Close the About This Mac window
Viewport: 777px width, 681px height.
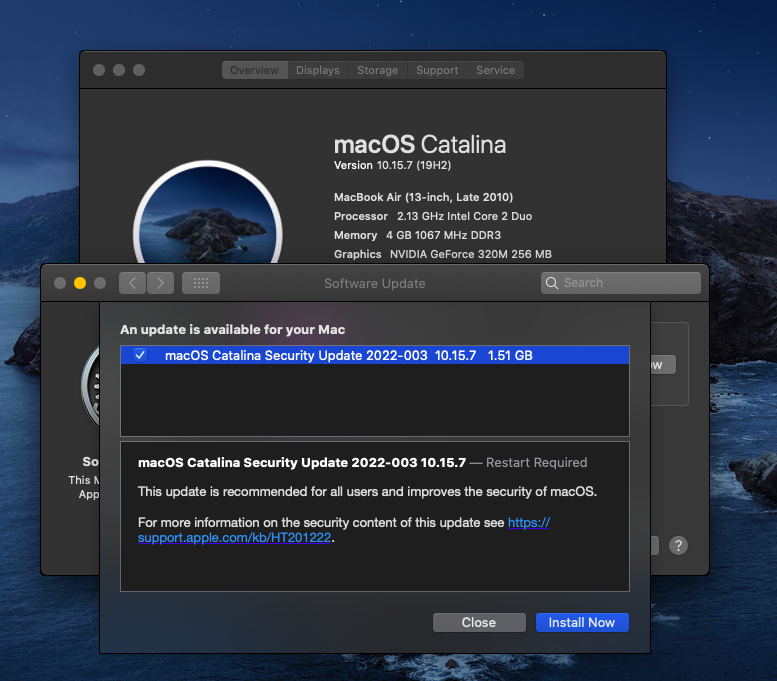pyautogui.click(x=99, y=70)
